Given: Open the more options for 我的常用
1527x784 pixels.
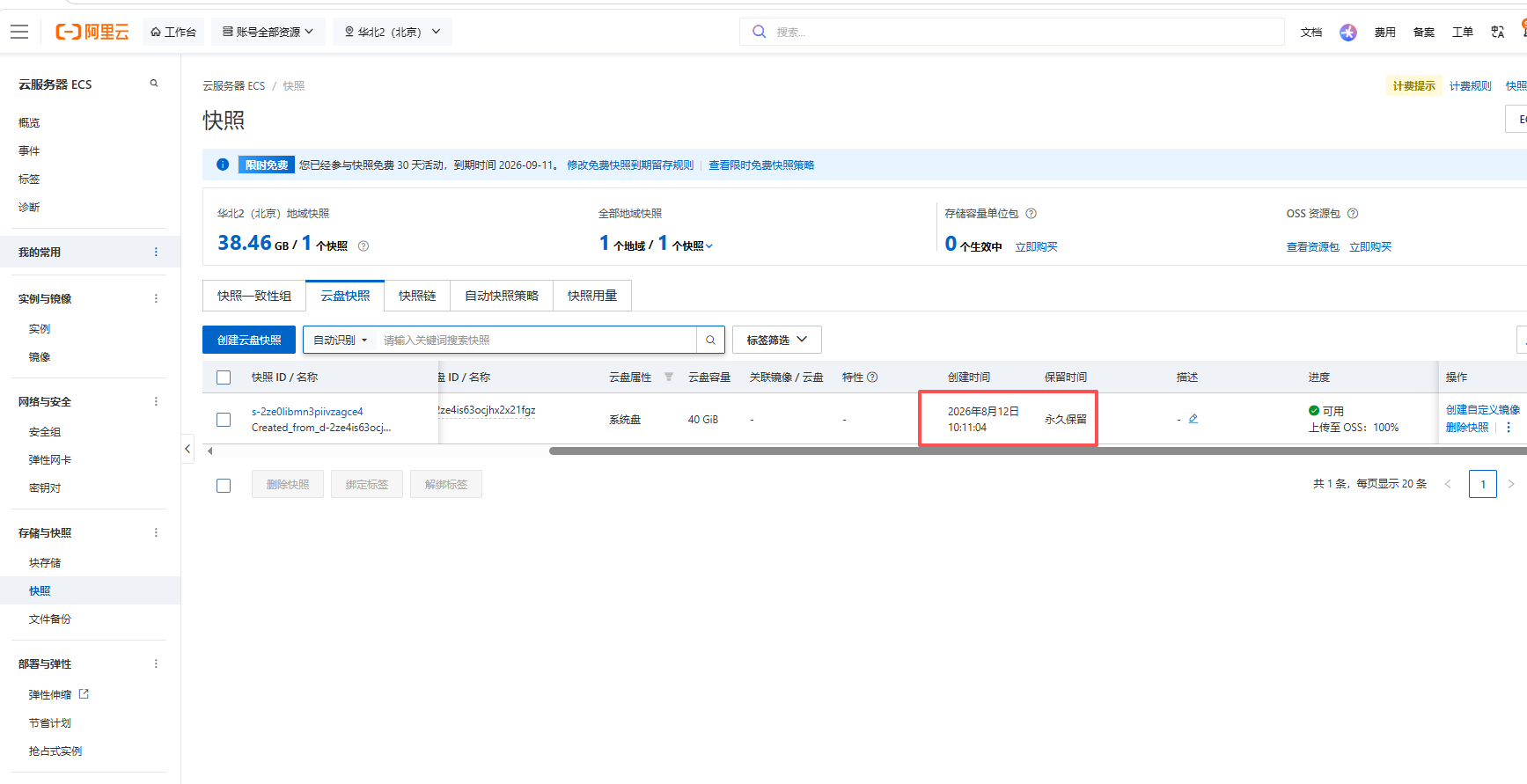Looking at the screenshot, I should coord(156,252).
